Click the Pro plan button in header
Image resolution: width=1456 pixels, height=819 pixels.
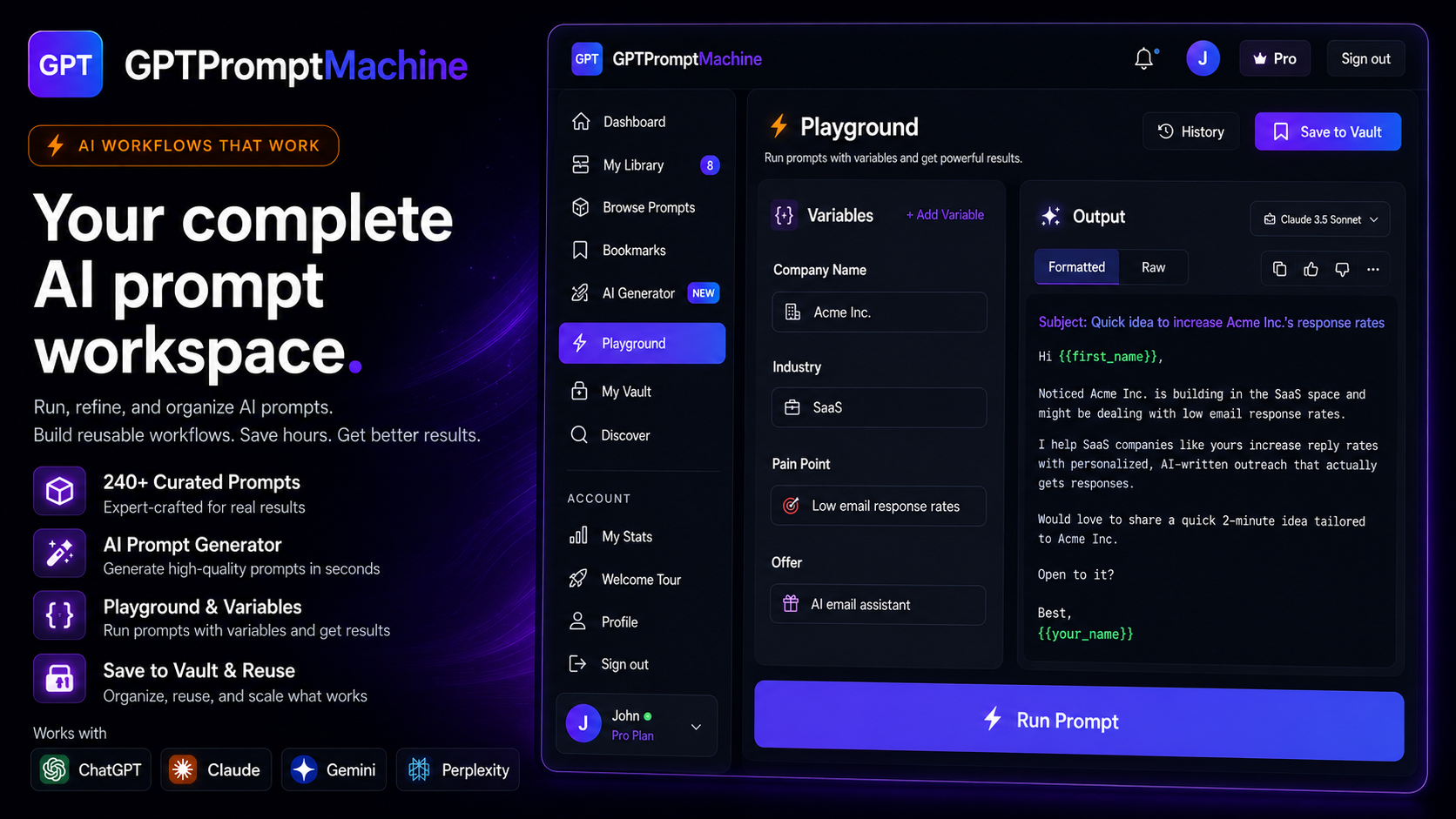(1275, 58)
